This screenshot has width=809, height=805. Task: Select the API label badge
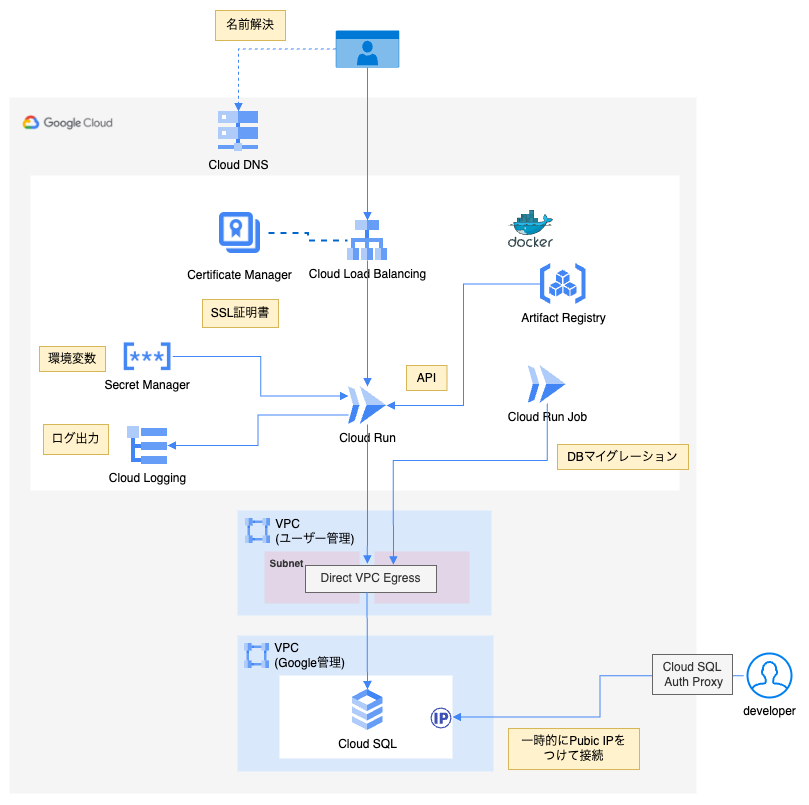pyautogui.click(x=426, y=378)
